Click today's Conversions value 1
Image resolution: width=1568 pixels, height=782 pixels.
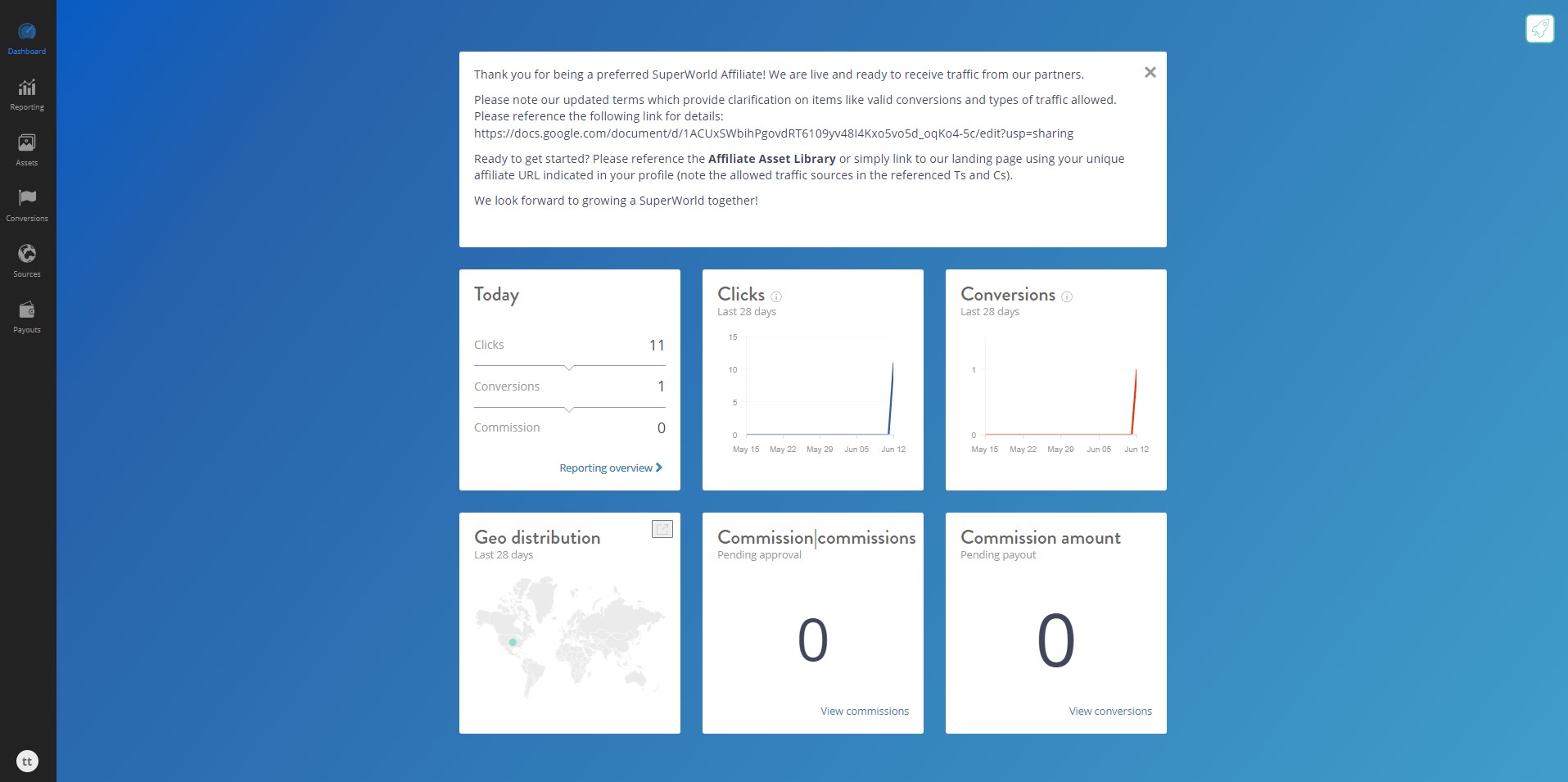(662, 386)
